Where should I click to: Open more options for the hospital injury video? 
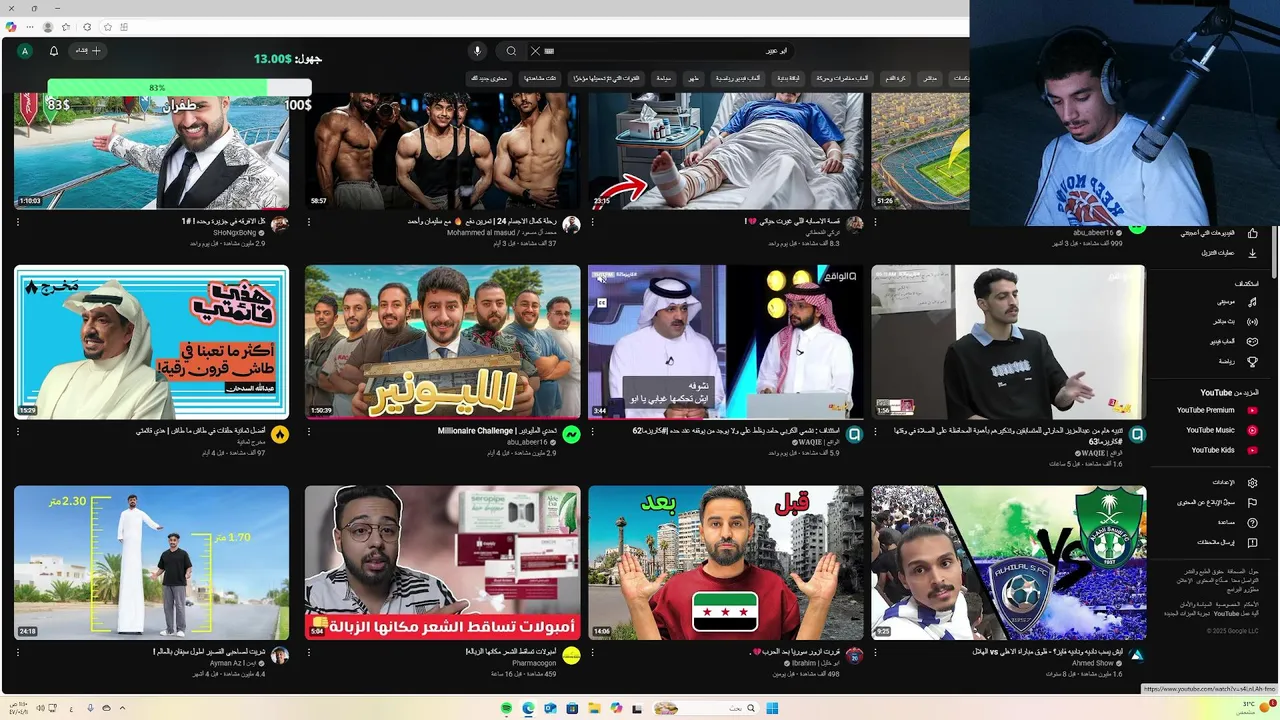(592, 222)
